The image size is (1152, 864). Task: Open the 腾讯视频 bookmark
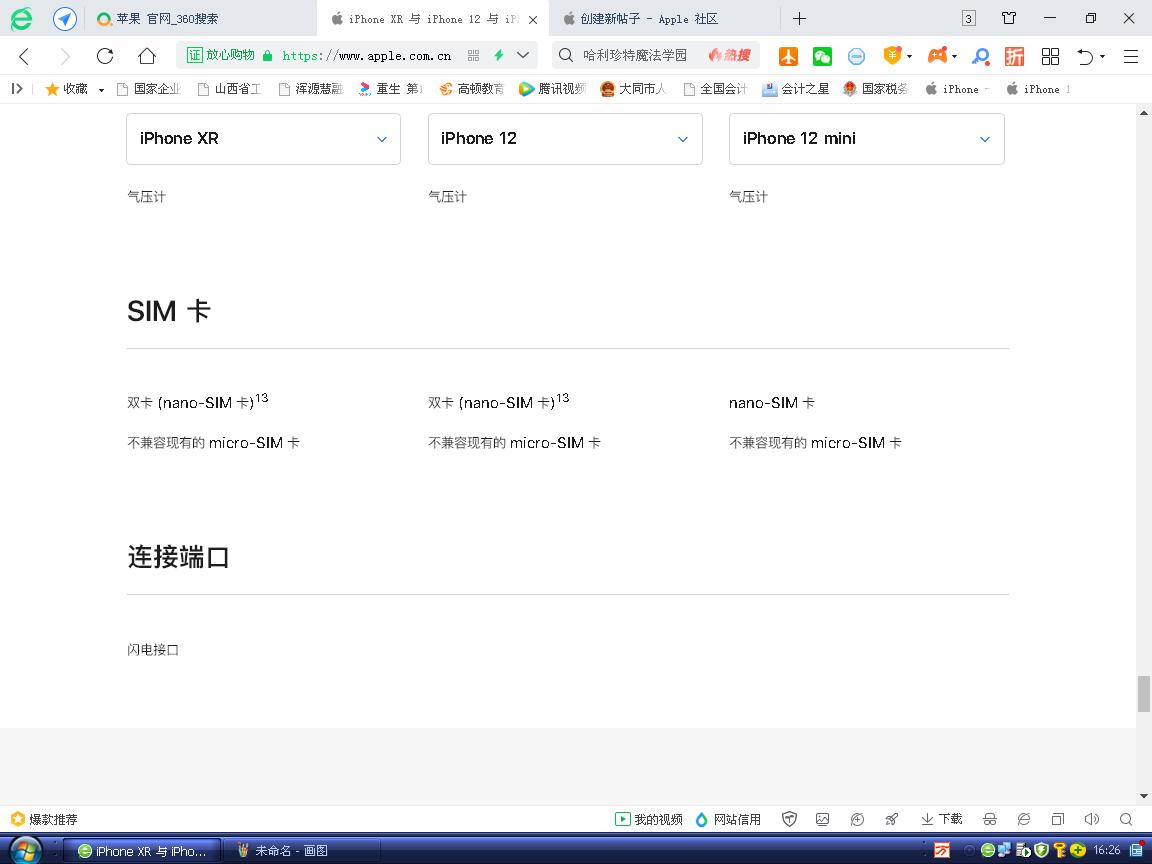(552, 89)
